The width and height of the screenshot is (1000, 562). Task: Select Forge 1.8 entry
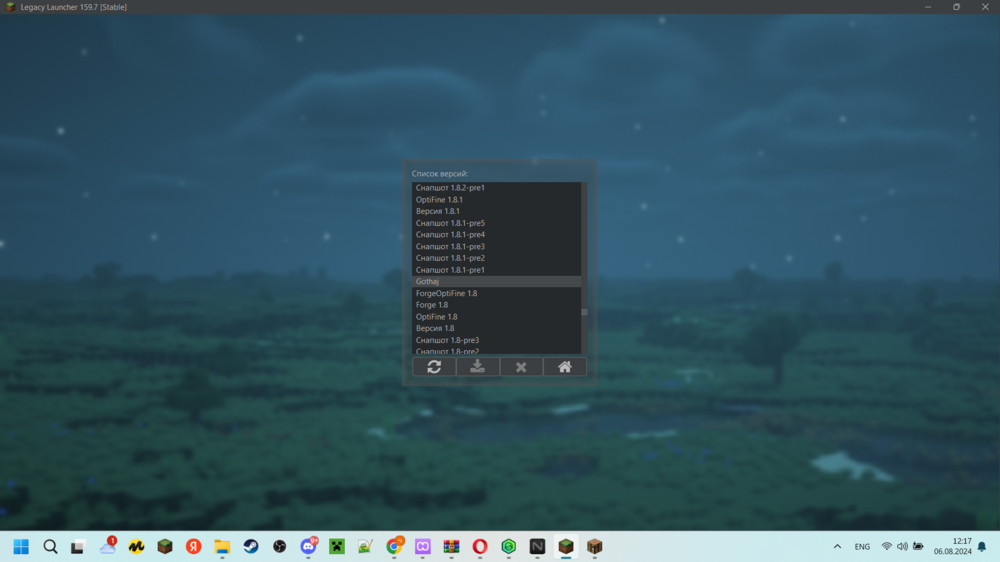[x=496, y=305]
